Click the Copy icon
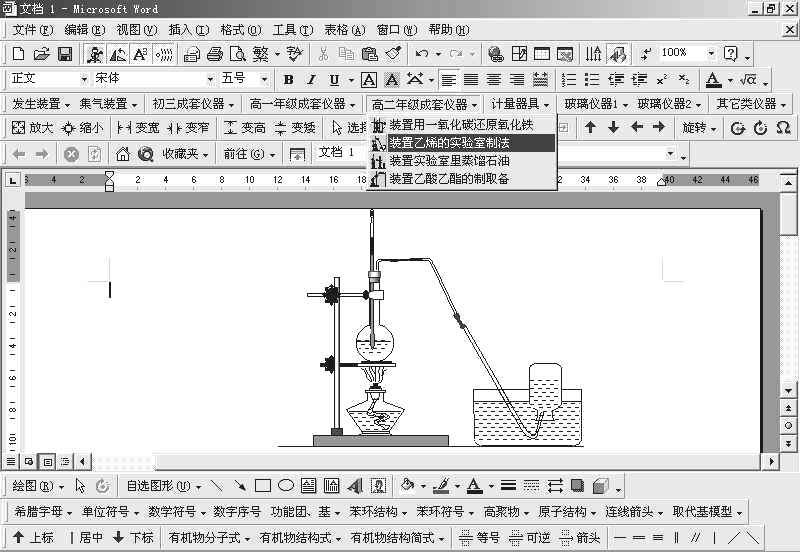The image size is (800, 553). (346, 54)
